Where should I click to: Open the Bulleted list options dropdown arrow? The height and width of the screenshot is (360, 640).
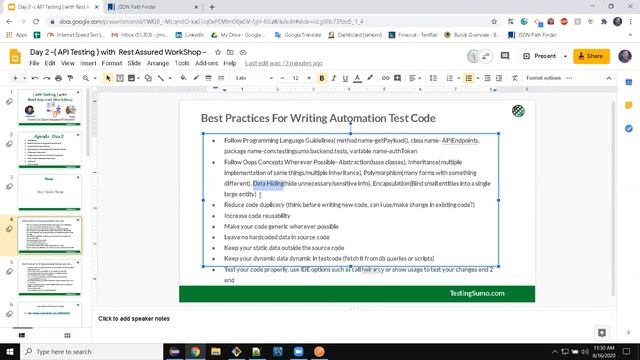(x=478, y=78)
